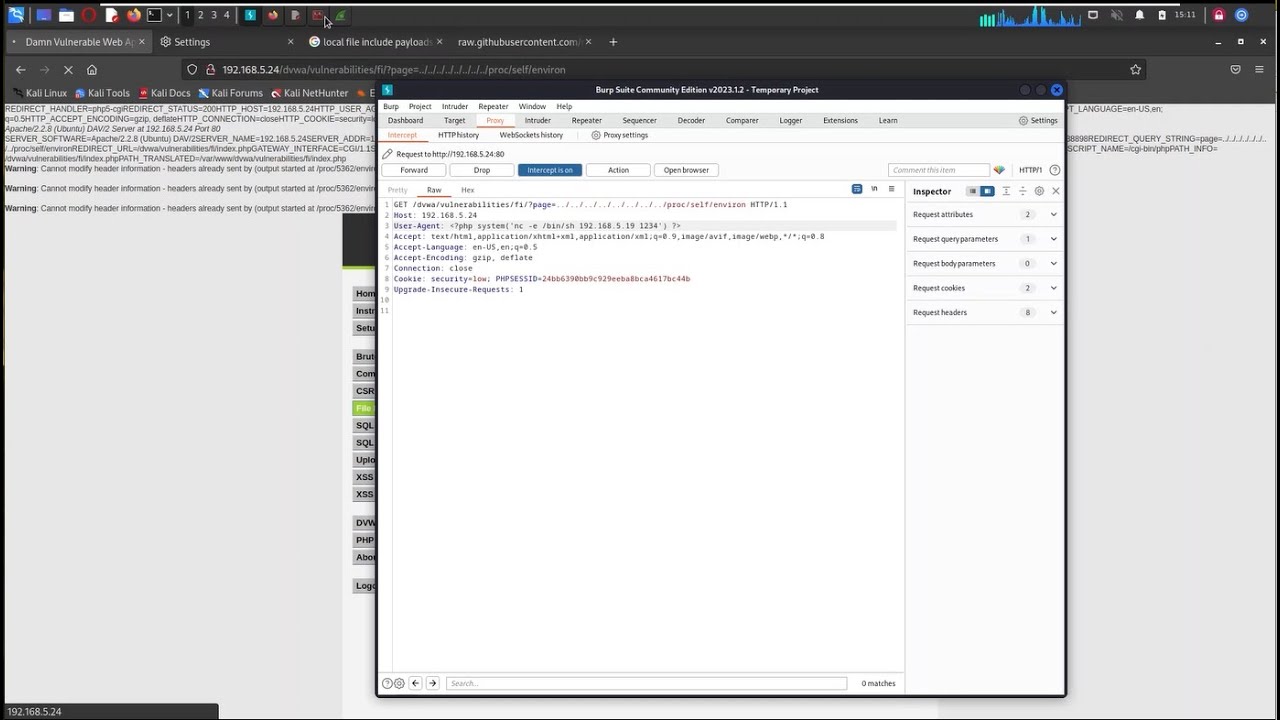This screenshot has height=720, width=1280.
Task: Switch message view to Hex
Action: coord(467,190)
